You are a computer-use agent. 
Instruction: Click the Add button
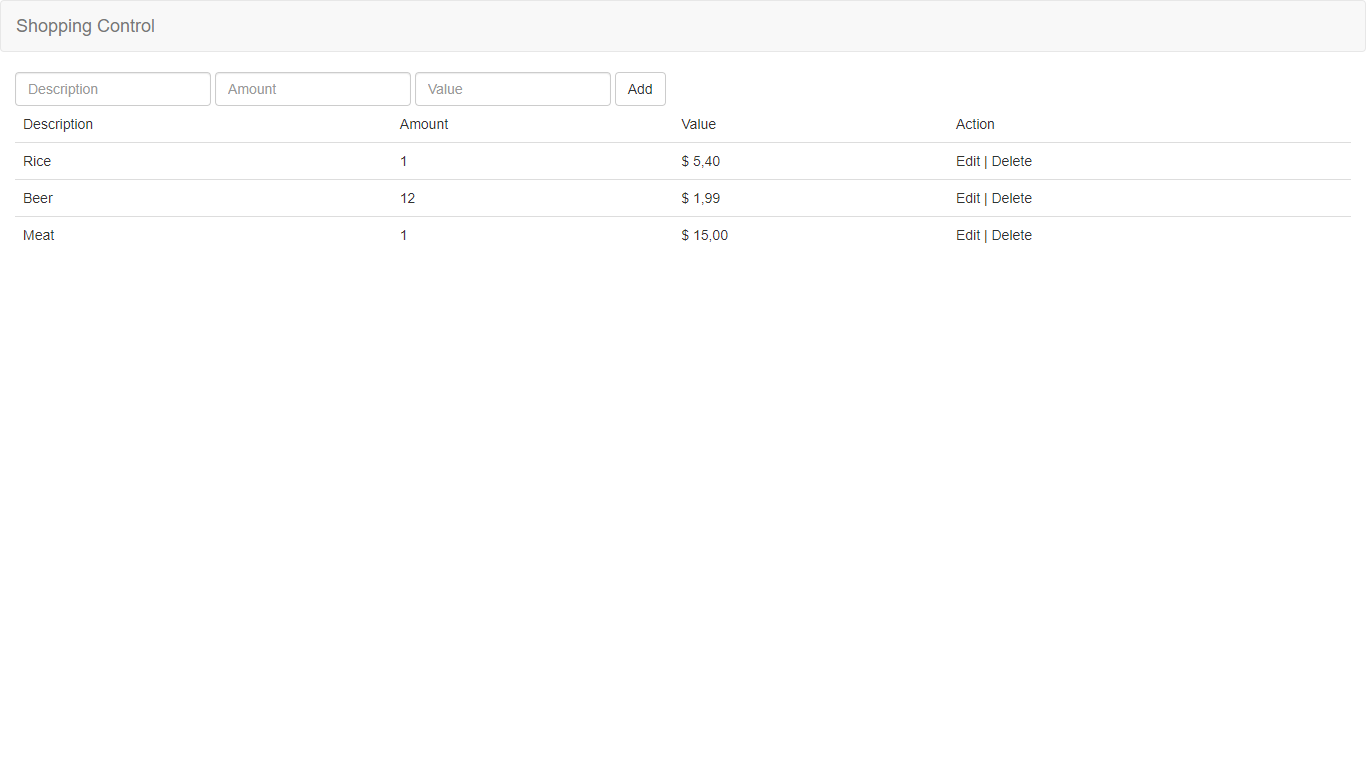[x=640, y=89]
